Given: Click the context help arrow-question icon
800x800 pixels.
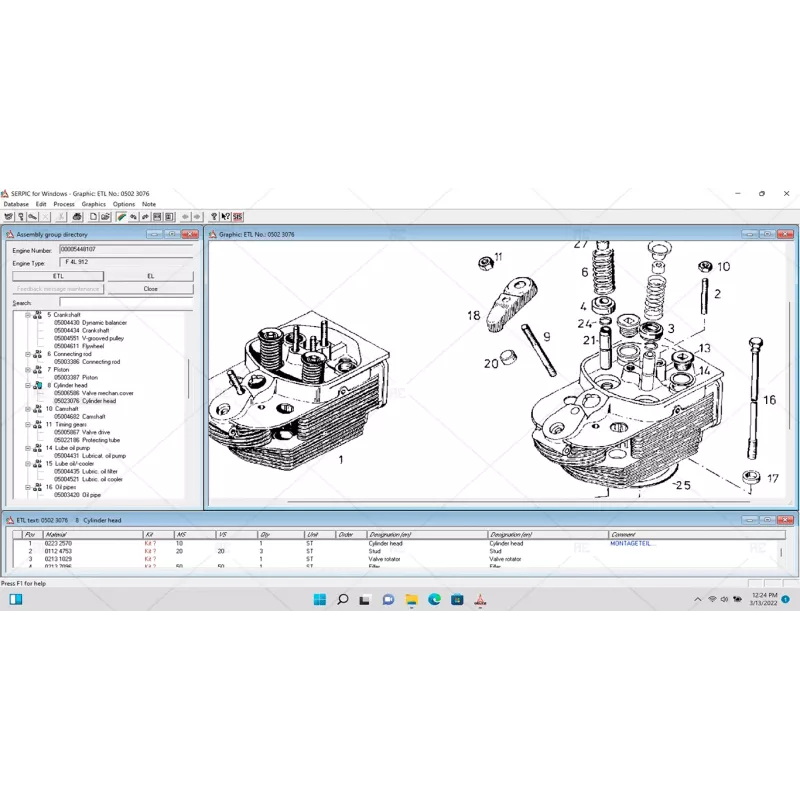Looking at the screenshot, I should 226,216.
